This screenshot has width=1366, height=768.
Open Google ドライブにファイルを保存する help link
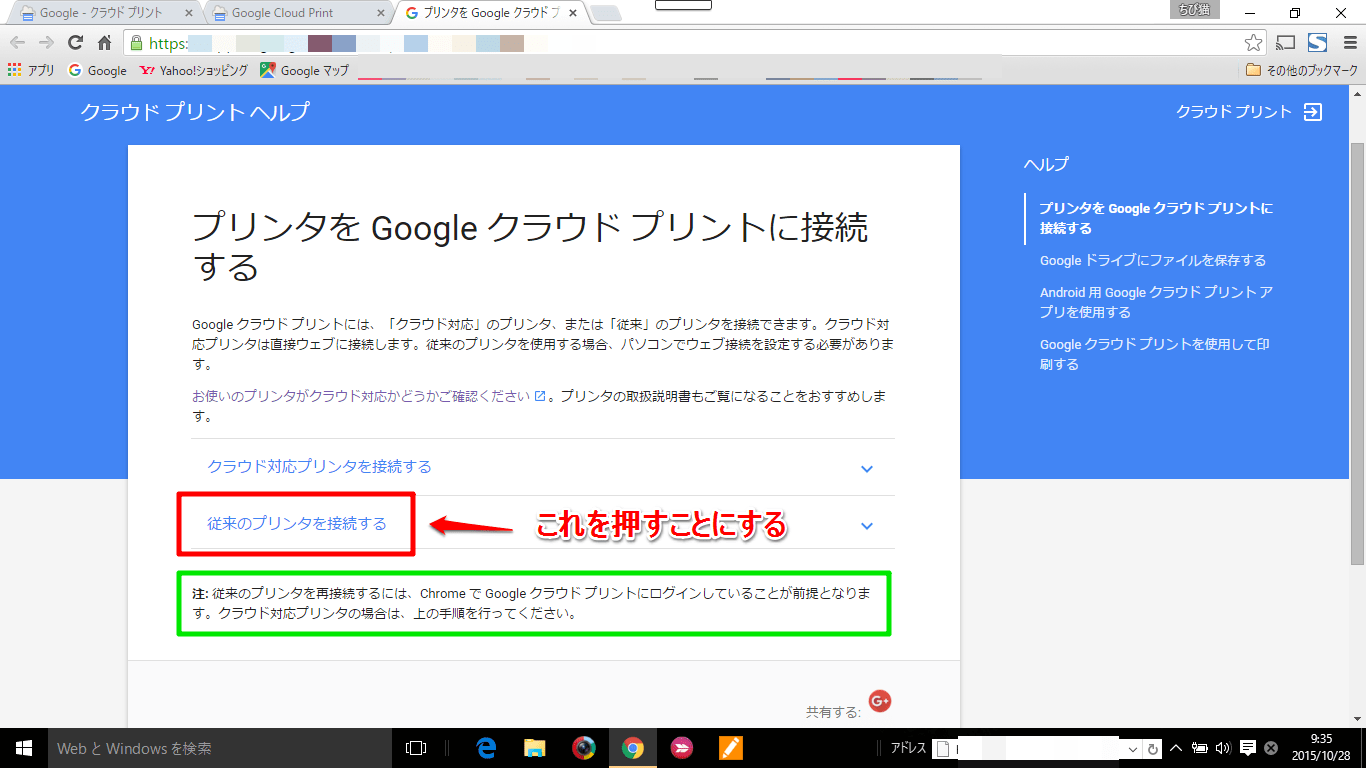coord(1152,260)
